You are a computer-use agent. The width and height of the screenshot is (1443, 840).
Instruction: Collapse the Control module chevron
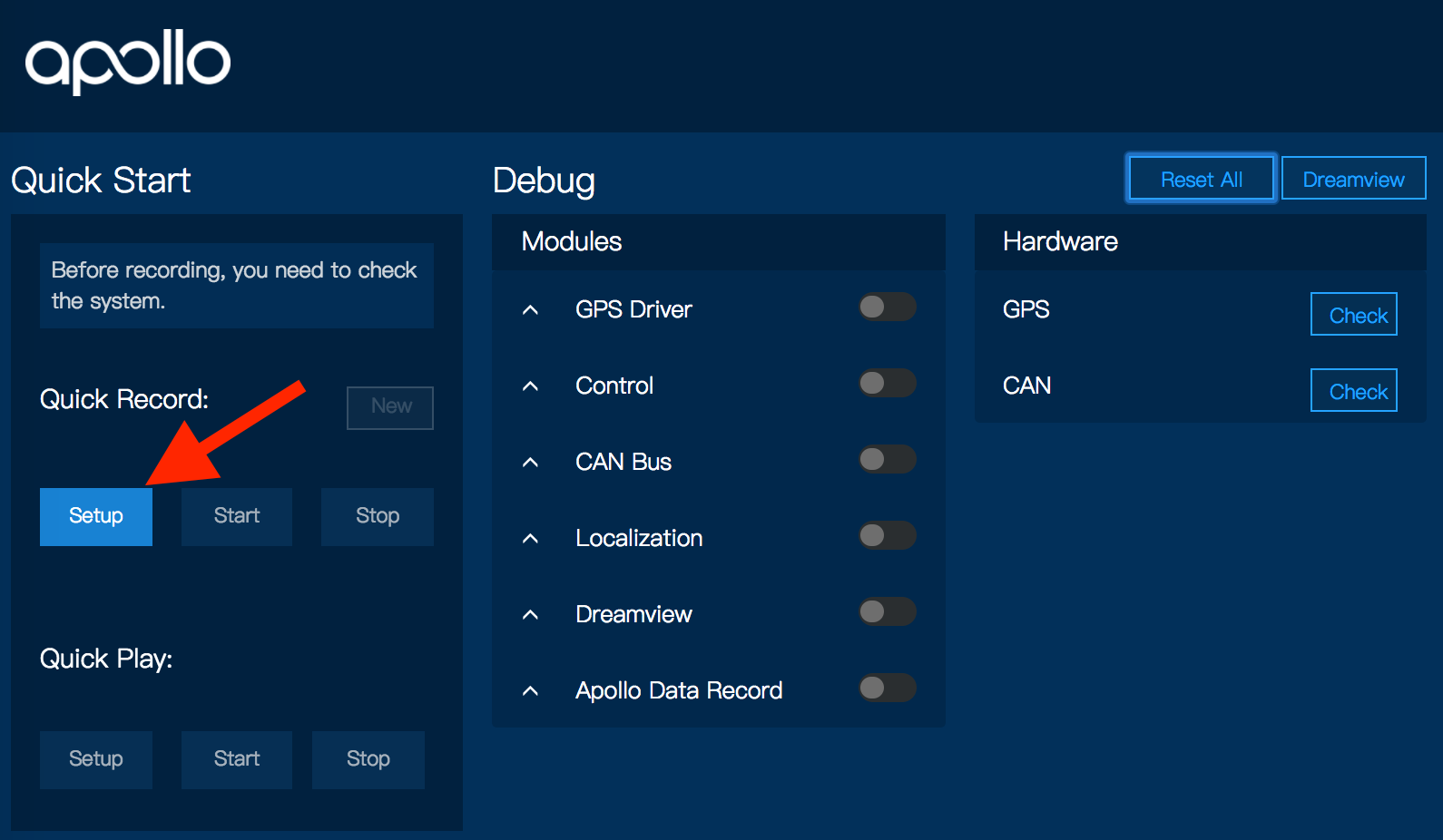[531, 386]
